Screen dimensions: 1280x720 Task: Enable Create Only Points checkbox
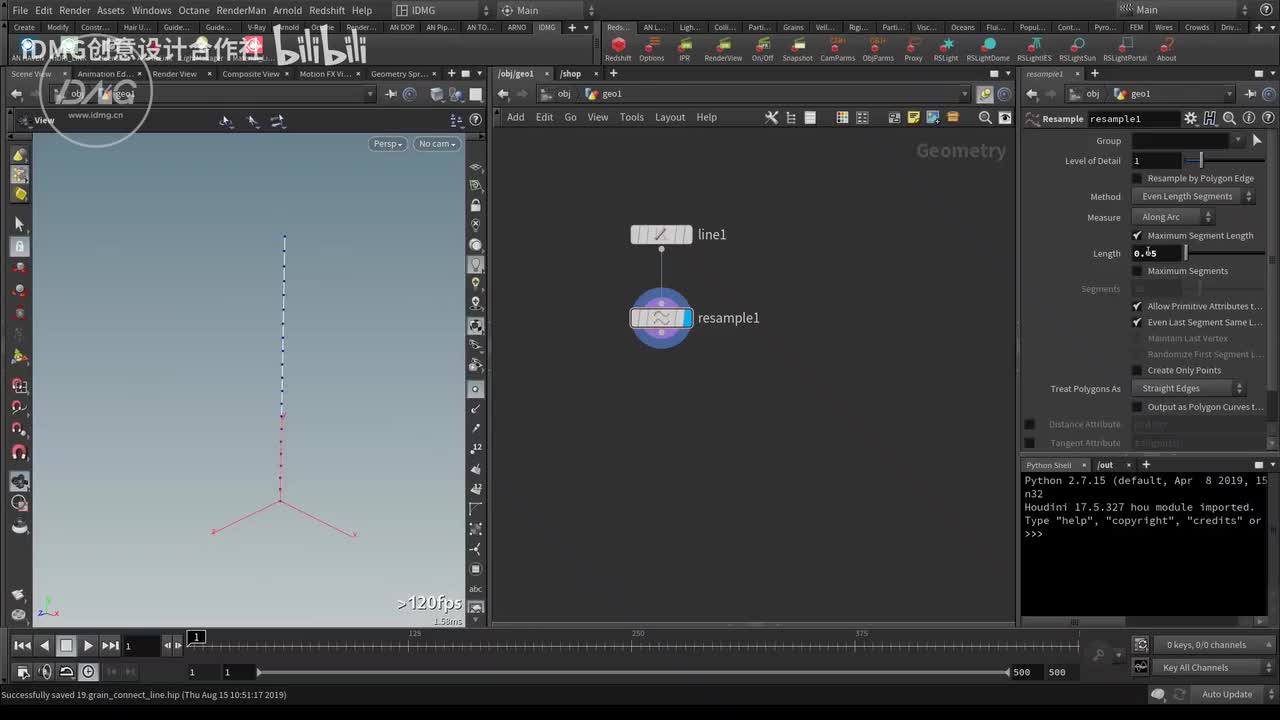pos(1137,371)
